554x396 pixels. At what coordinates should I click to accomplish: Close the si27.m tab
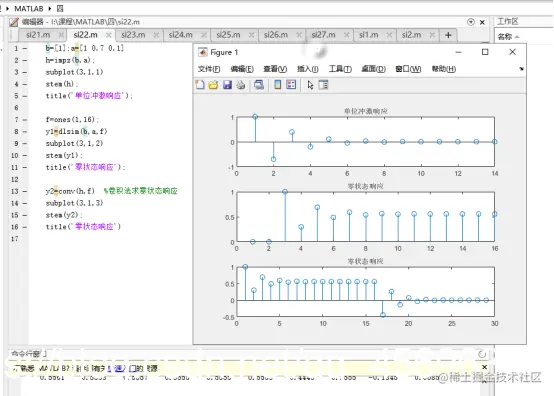pyautogui.click(x=346, y=35)
